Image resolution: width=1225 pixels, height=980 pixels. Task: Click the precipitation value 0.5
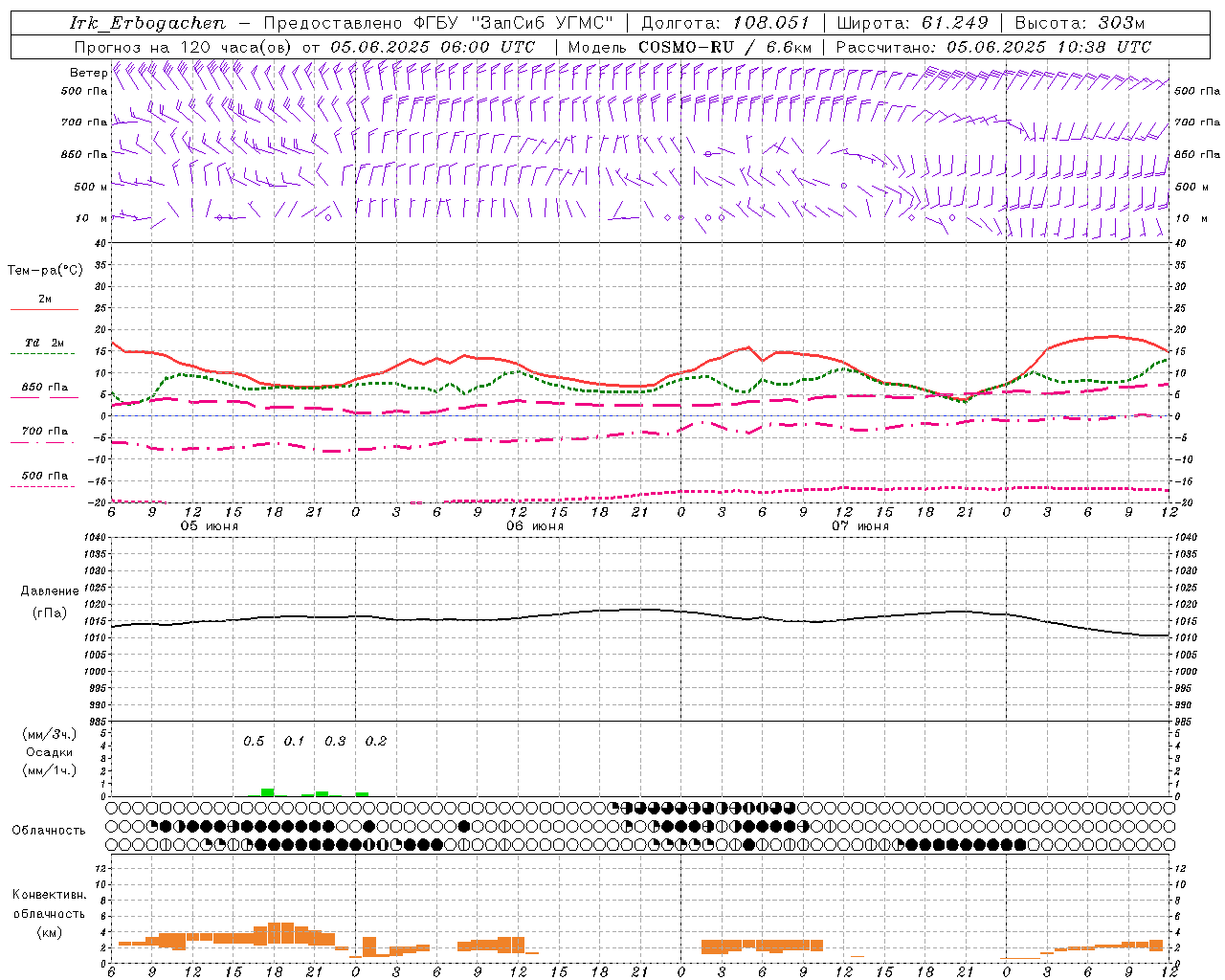(x=254, y=742)
